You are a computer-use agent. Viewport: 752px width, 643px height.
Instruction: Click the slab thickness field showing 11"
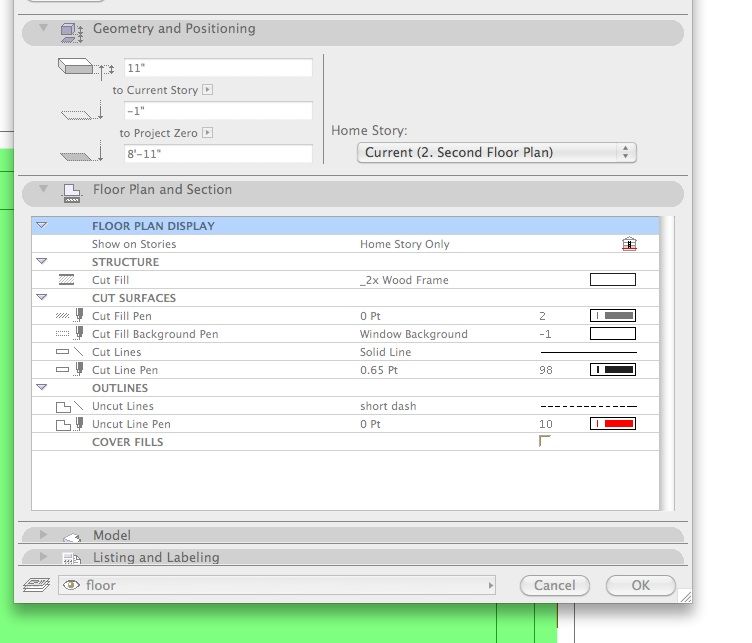(x=219, y=68)
